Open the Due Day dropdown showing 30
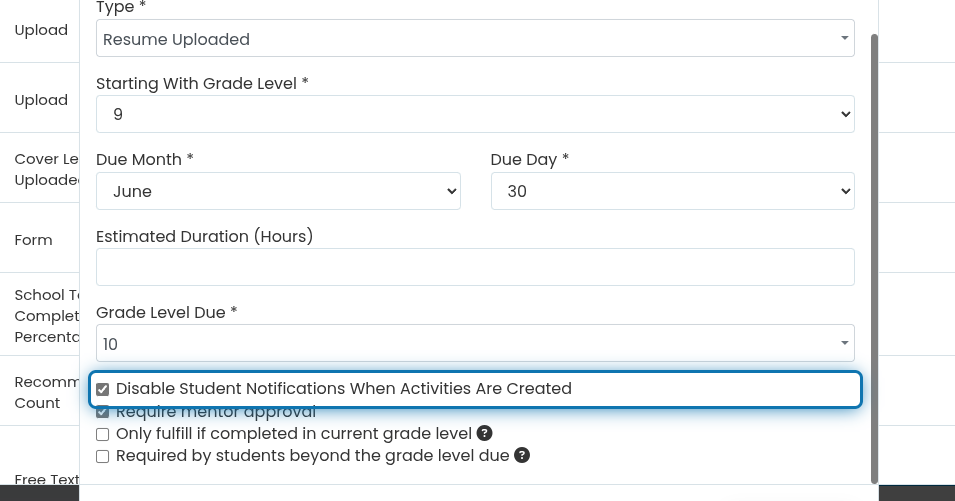The image size is (955, 501). 672,191
